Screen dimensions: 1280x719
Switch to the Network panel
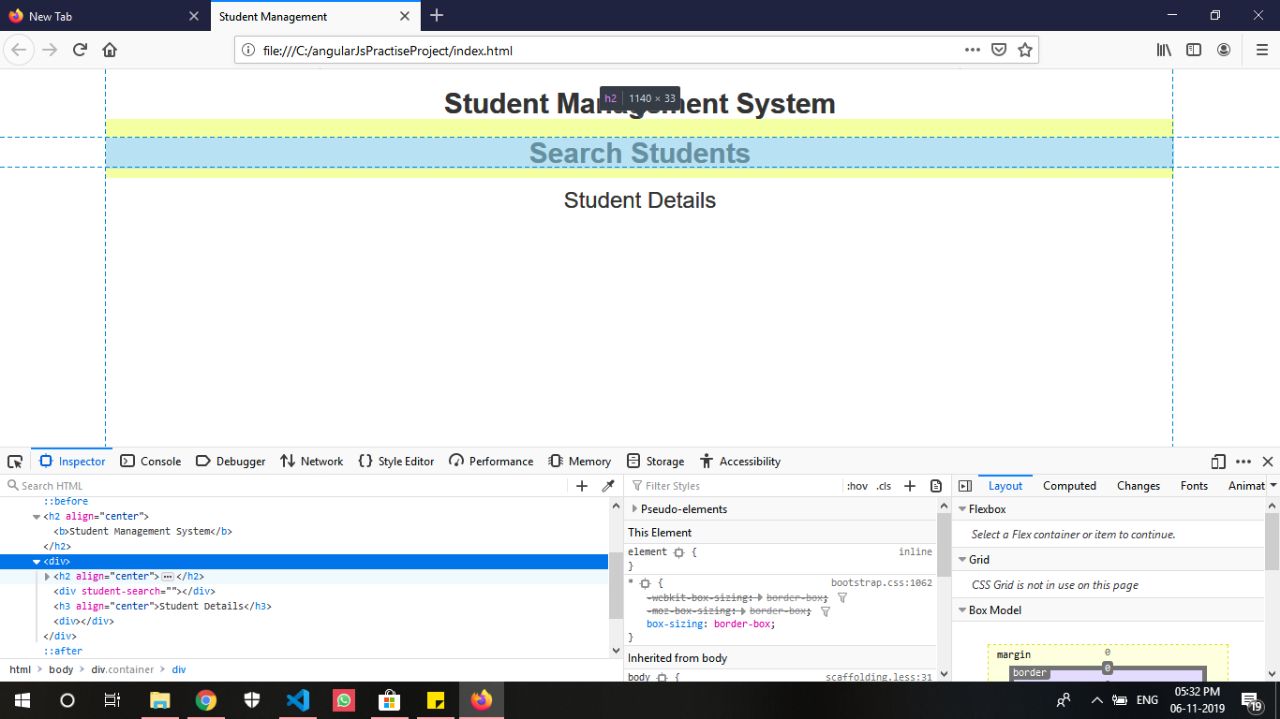pos(311,461)
